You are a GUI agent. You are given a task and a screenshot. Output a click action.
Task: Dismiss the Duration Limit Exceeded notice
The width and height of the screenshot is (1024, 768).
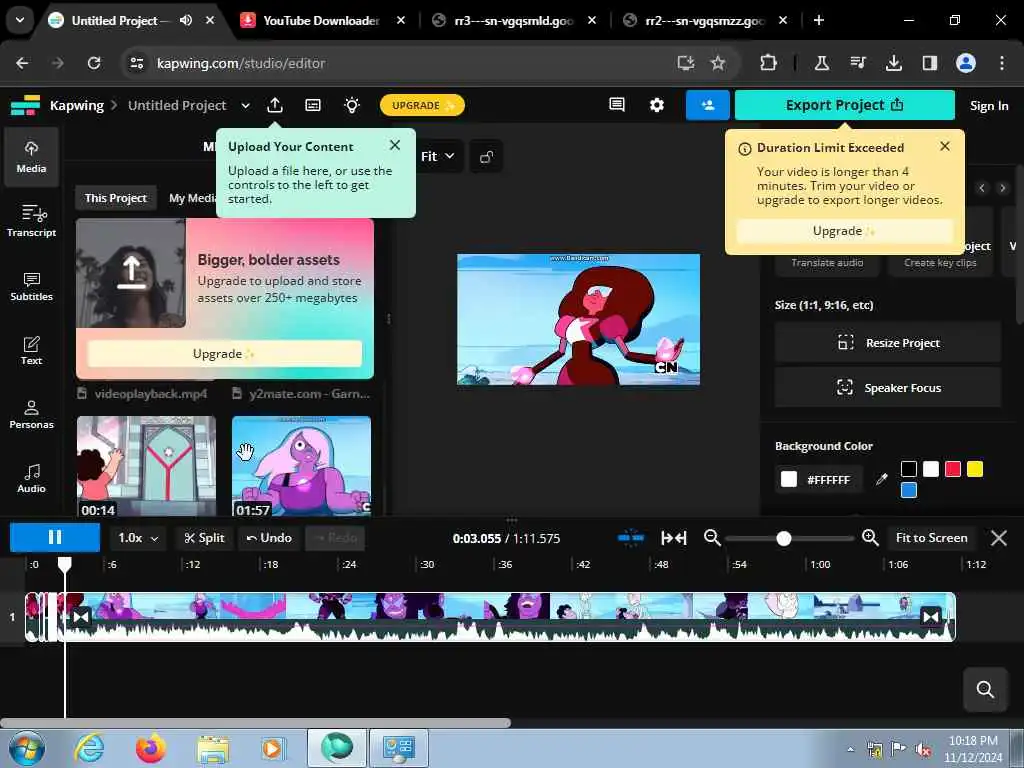[x=945, y=146]
